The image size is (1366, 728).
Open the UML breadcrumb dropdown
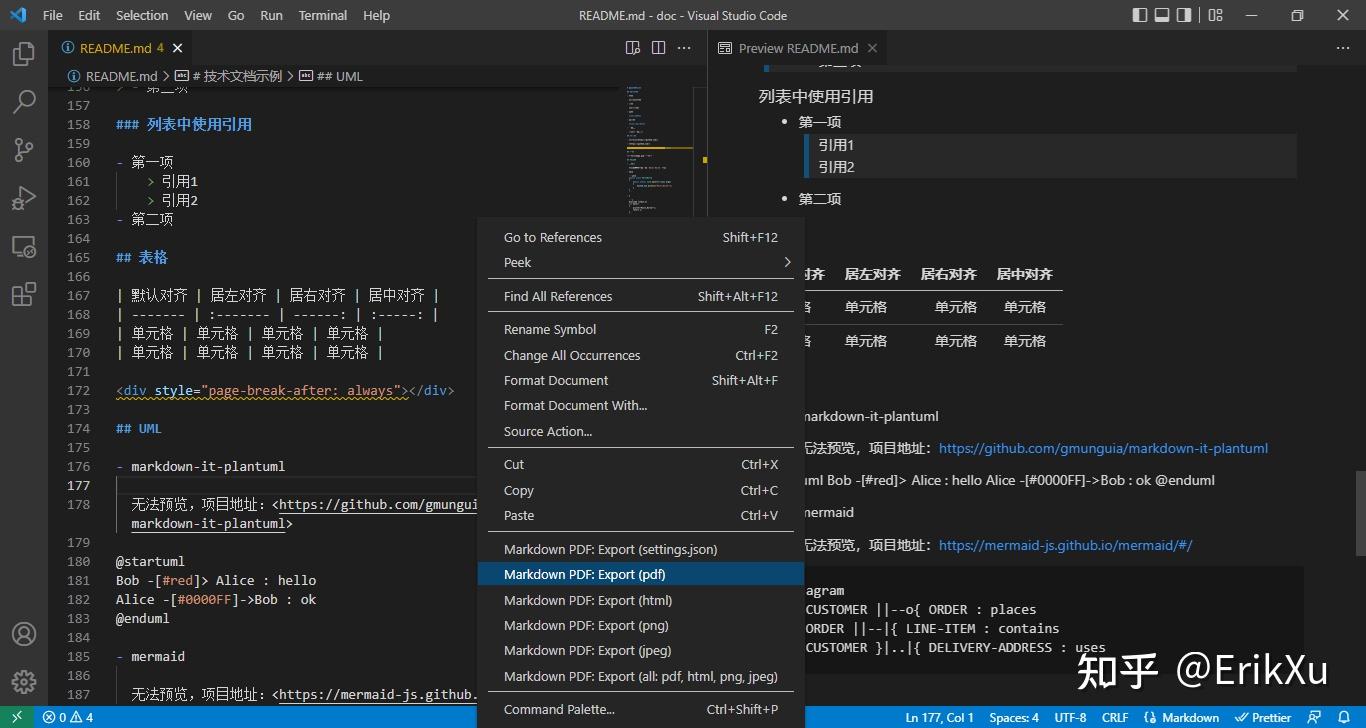point(341,75)
